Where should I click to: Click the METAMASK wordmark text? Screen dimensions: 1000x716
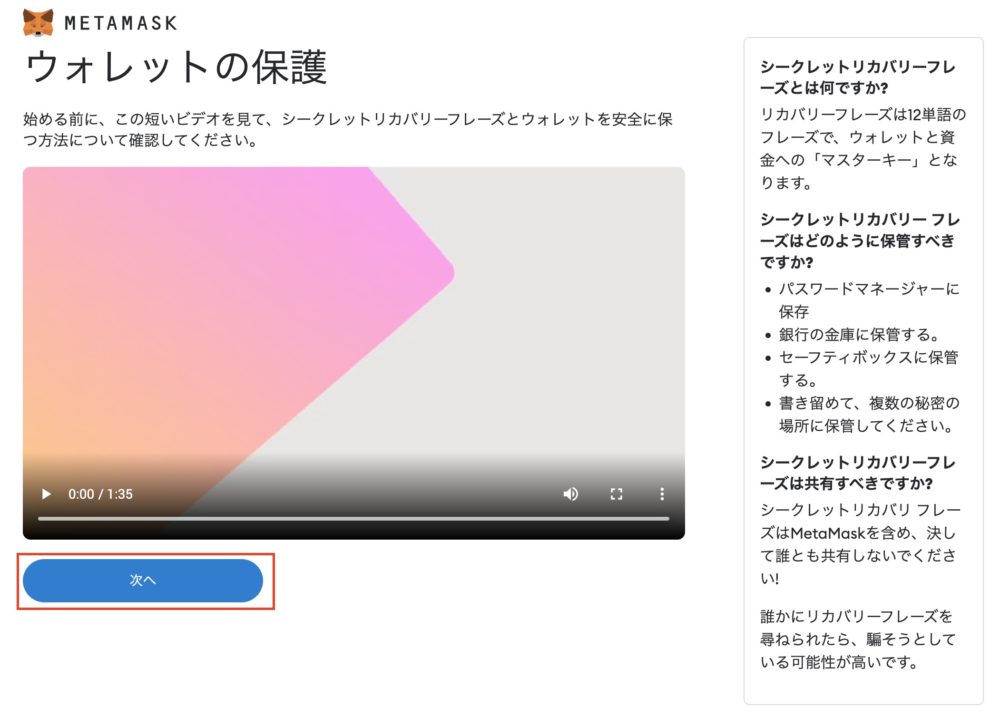(121, 24)
